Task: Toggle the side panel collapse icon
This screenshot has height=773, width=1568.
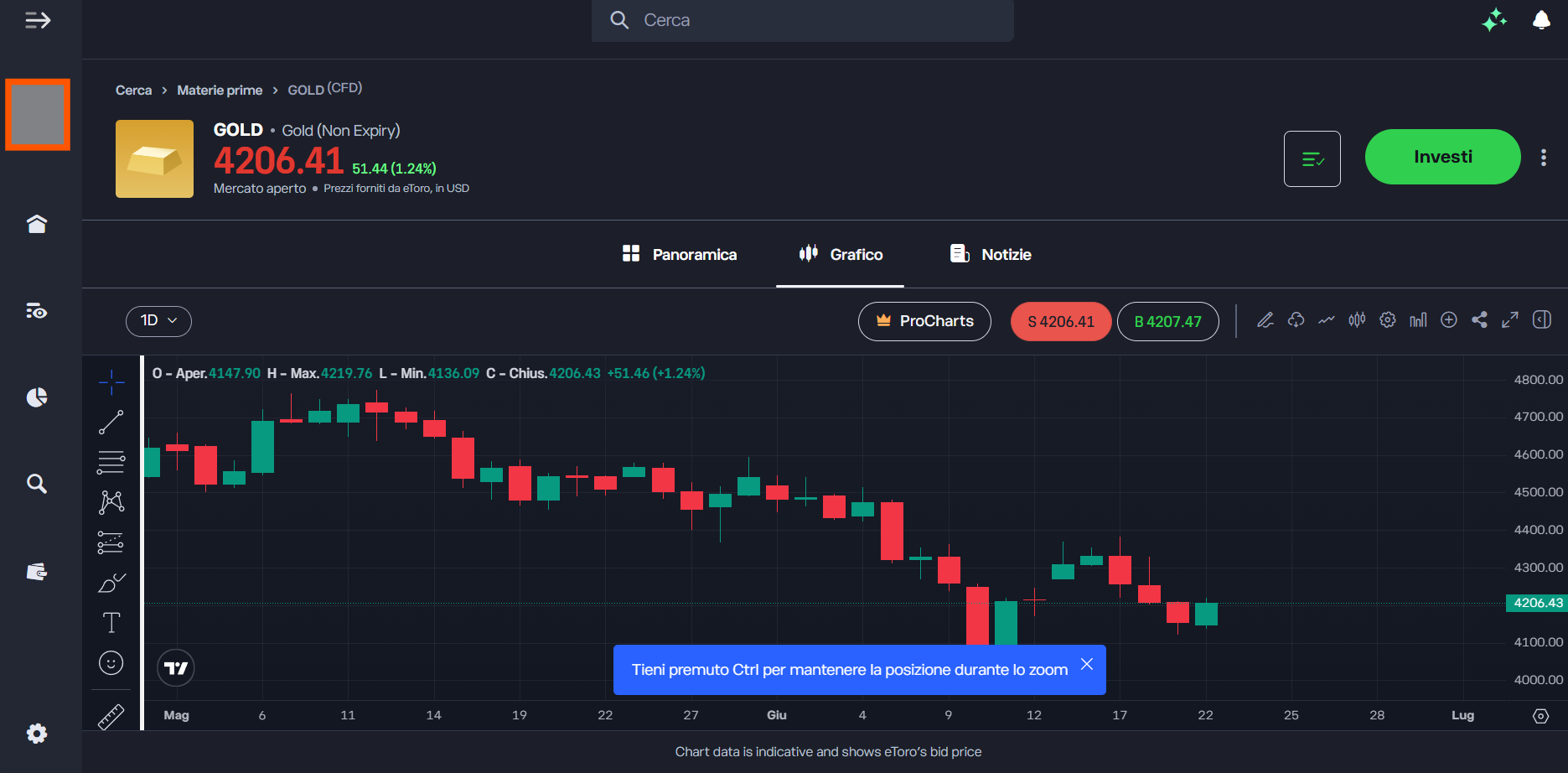Action: [1542, 320]
